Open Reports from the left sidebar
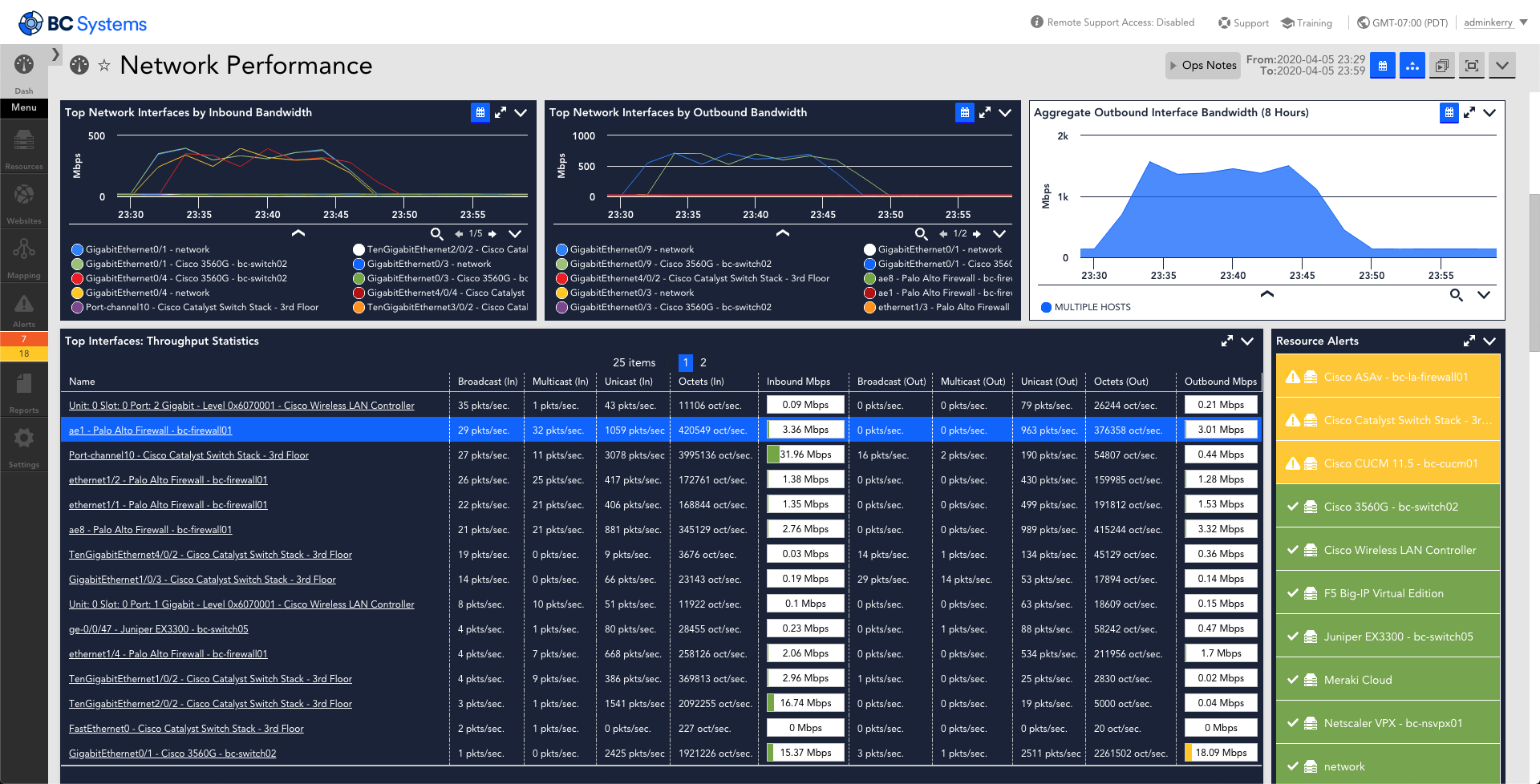 (23, 389)
